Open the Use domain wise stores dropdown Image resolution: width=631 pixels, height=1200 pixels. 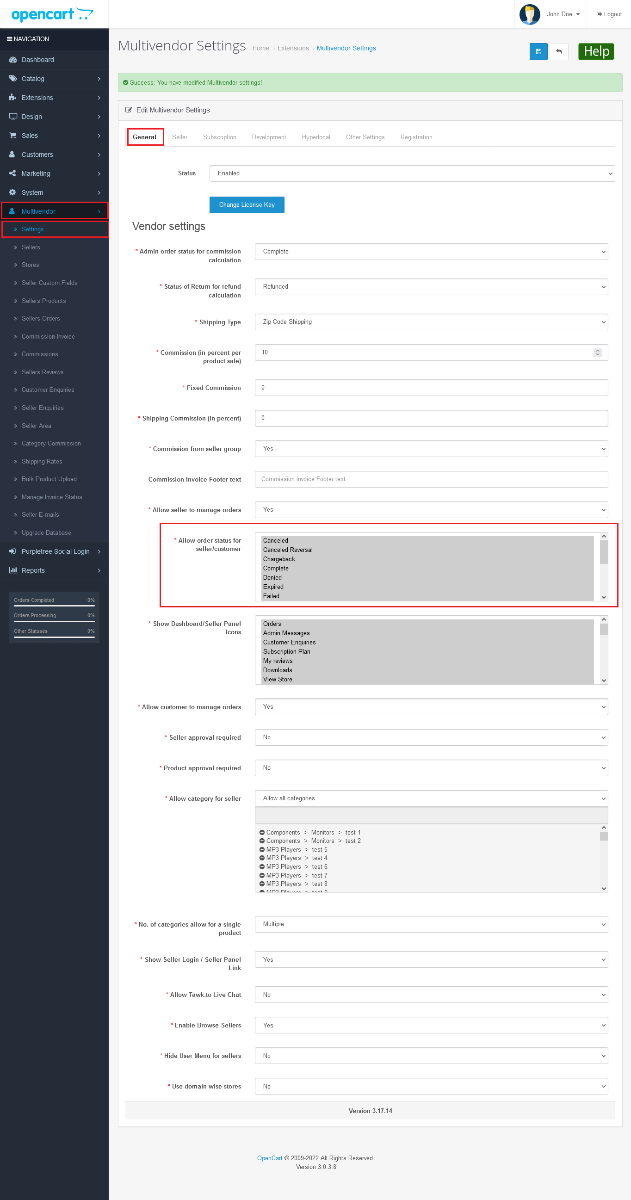[x=431, y=1085]
